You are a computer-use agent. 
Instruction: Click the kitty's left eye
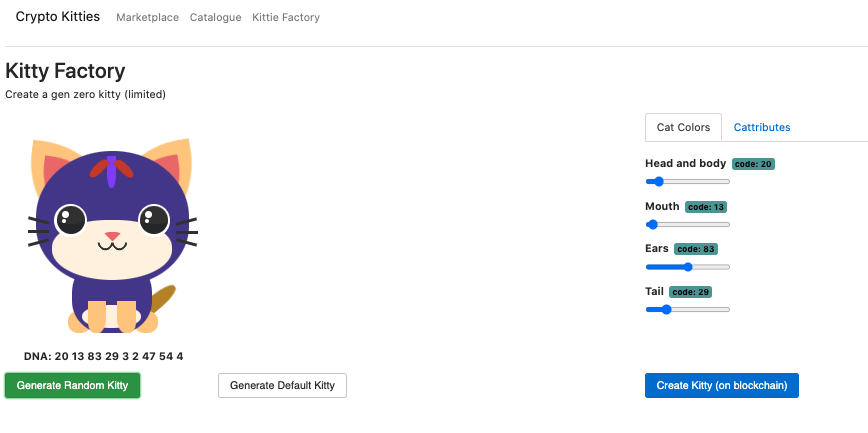click(71, 220)
